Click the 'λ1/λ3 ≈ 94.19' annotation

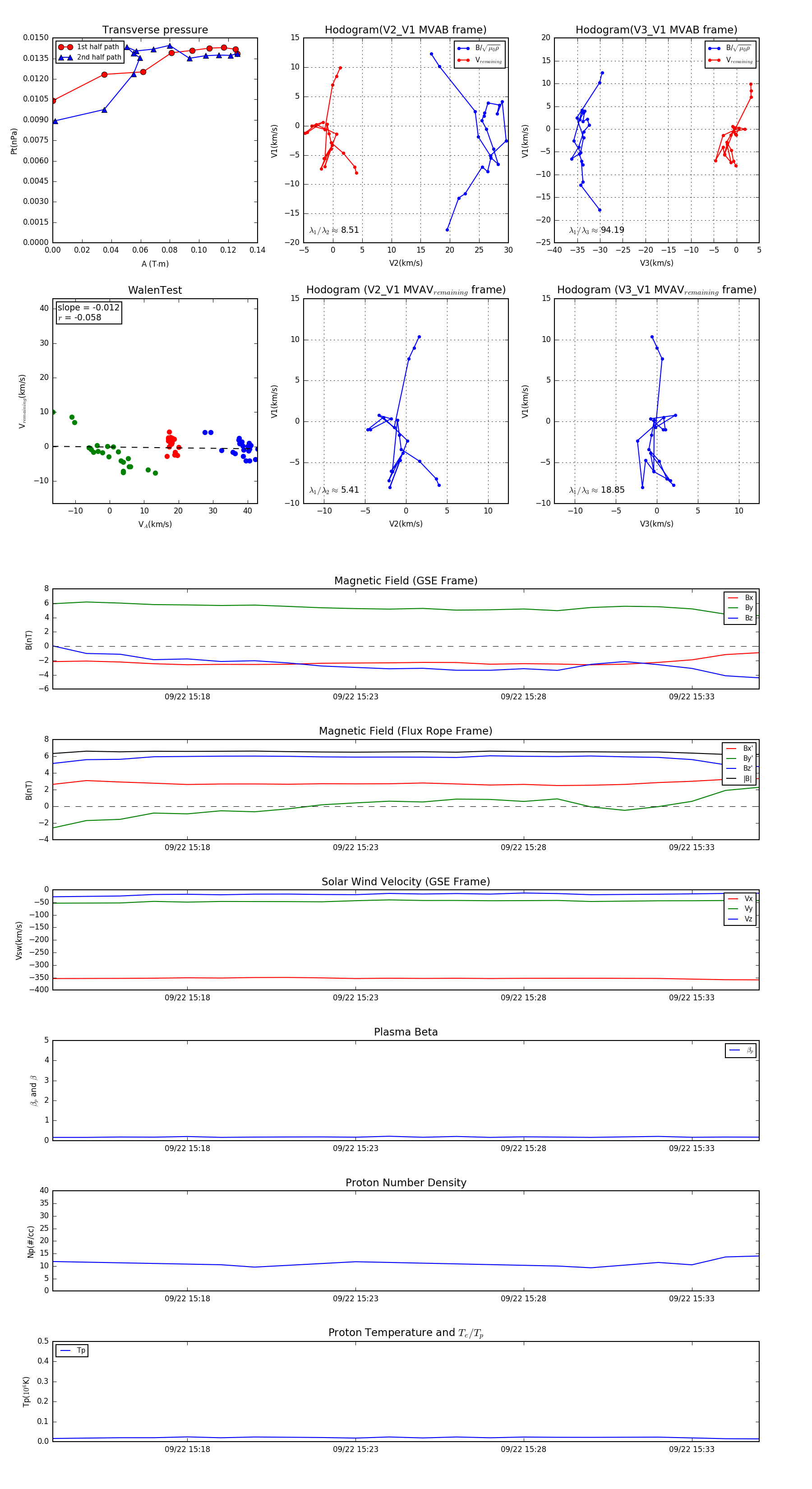click(x=596, y=230)
